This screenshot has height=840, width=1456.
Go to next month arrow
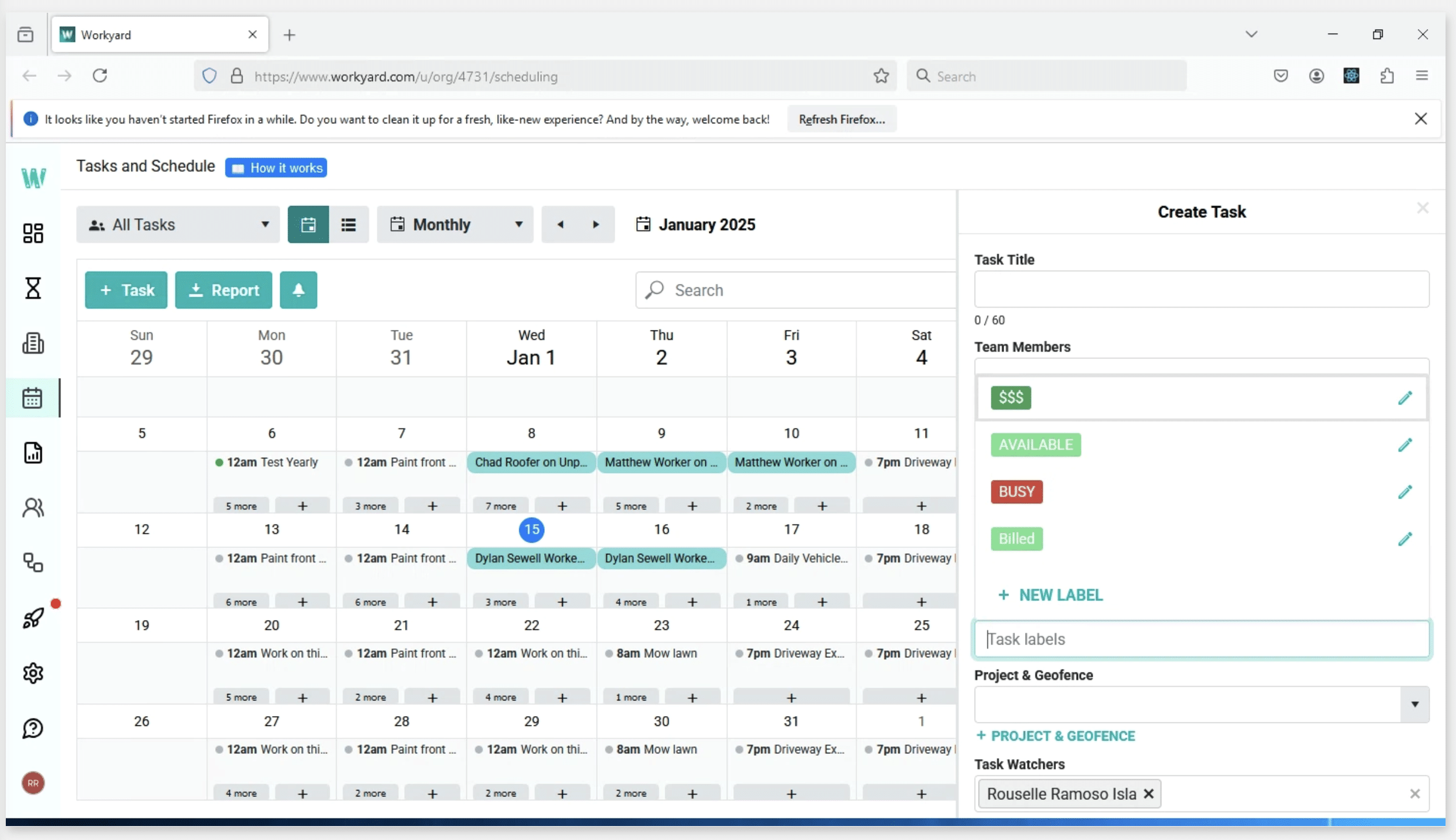click(595, 225)
